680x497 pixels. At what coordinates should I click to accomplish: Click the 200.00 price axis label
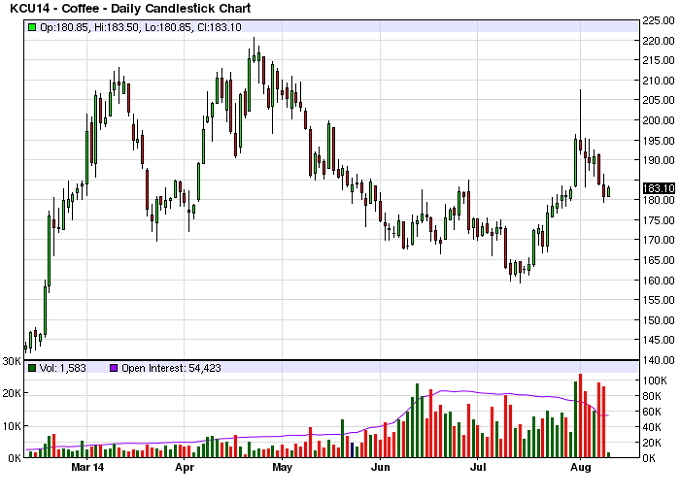point(658,121)
